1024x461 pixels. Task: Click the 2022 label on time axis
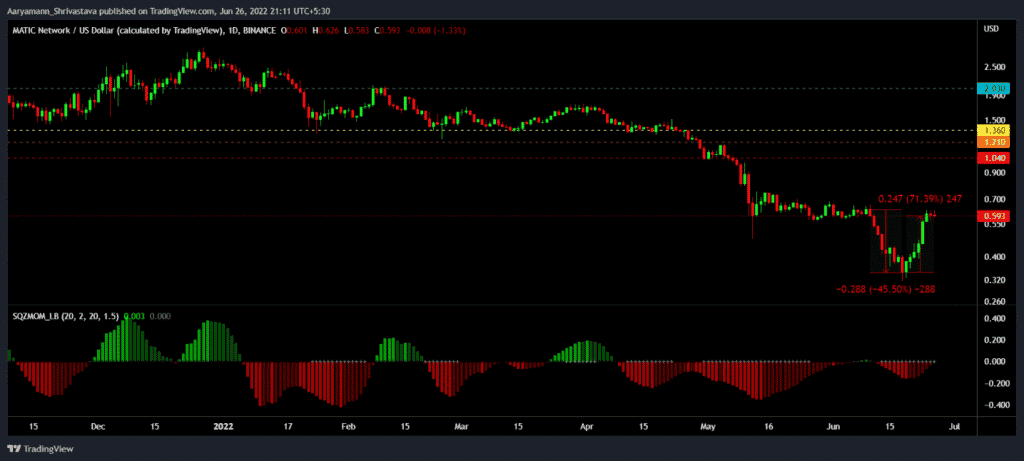click(223, 427)
